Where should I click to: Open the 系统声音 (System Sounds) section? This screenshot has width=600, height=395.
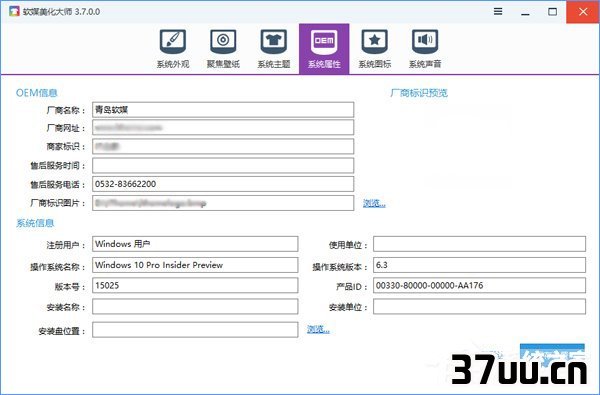(x=425, y=49)
